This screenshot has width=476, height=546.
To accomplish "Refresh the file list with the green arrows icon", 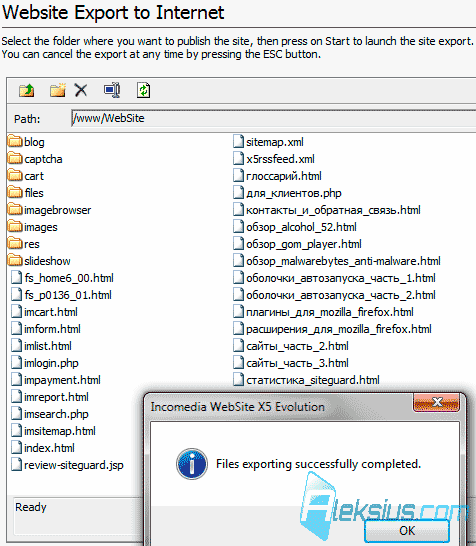I will [x=143, y=91].
